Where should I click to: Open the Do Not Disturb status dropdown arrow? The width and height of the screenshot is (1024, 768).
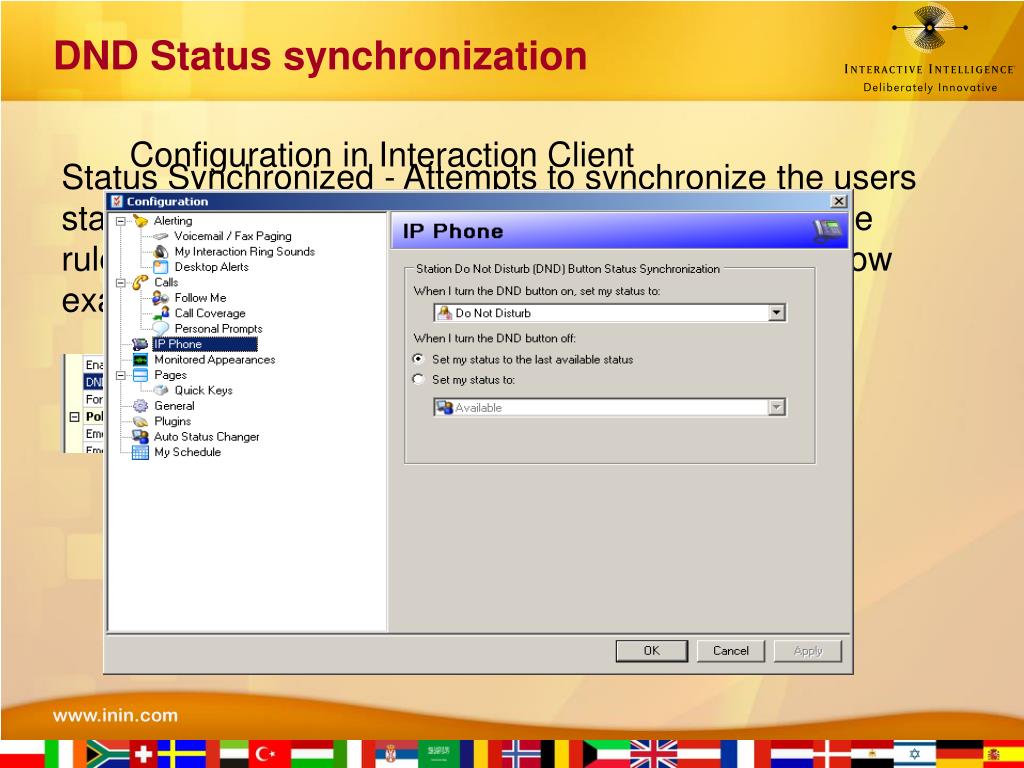(x=776, y=313)
